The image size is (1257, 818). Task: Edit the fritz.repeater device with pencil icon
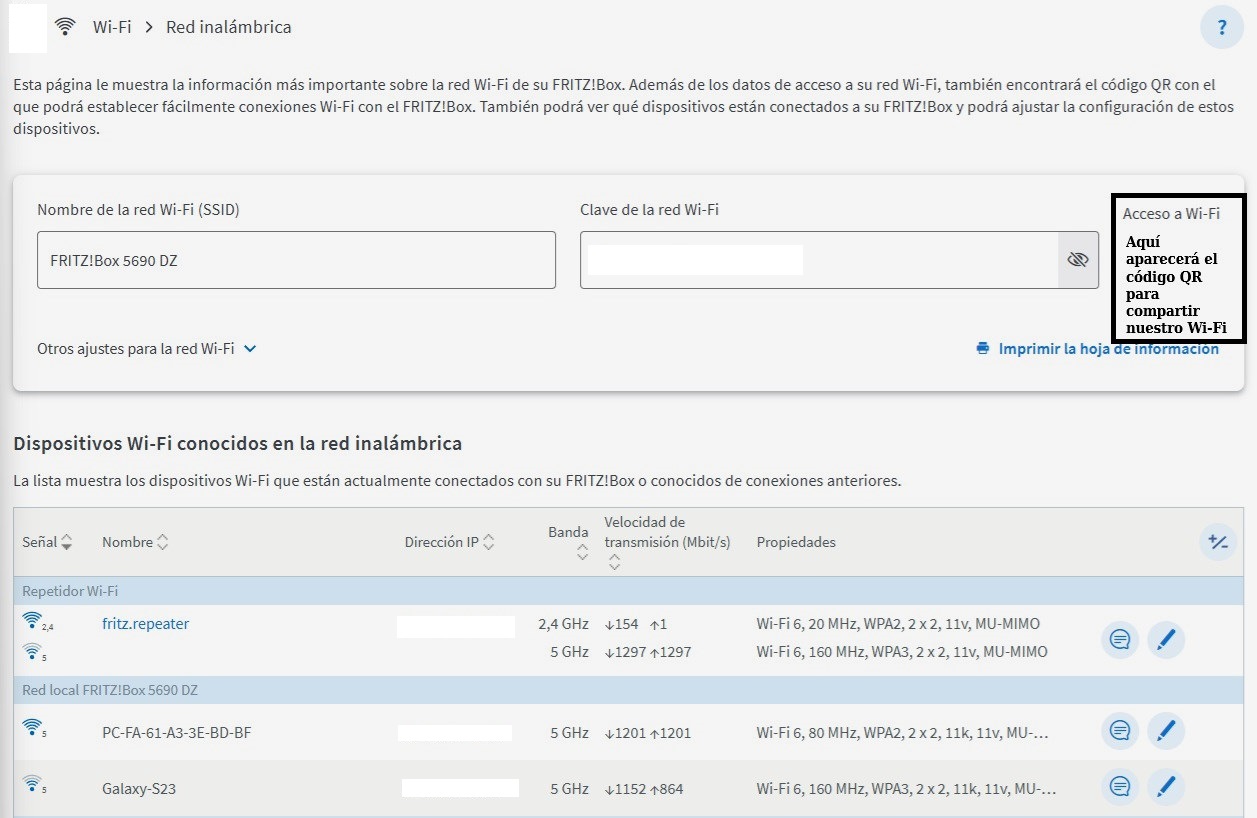coord(1165,639)
